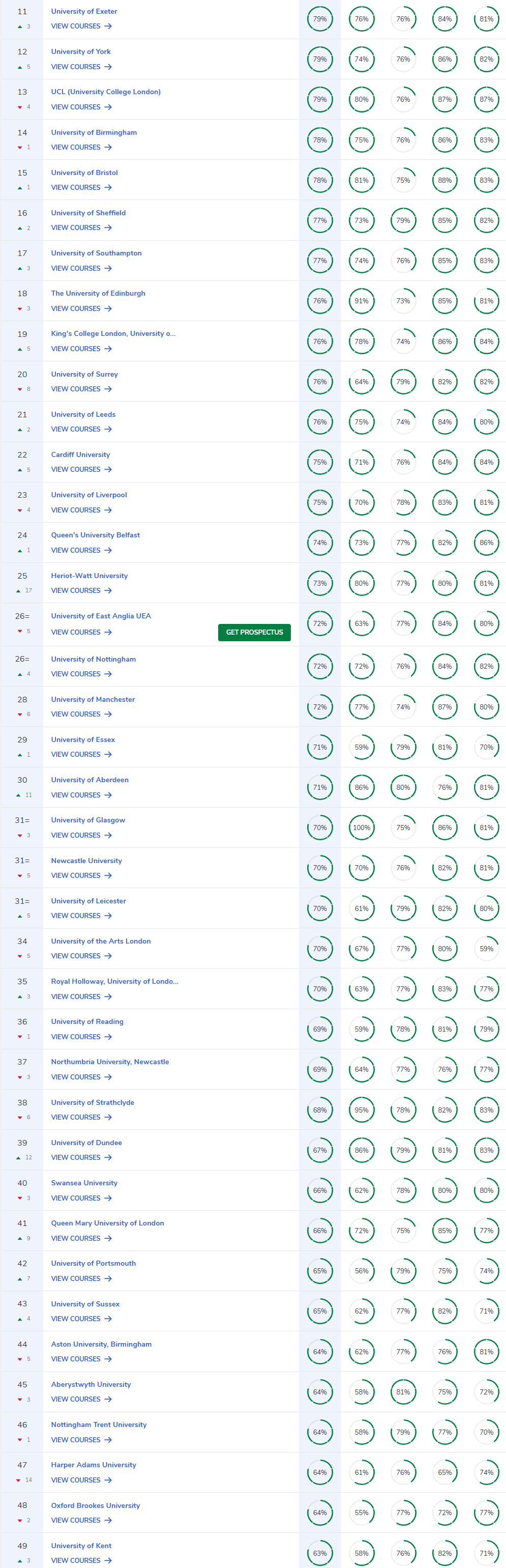The width and height of the screenshot is (506, 1568).
Task: Open Queen Mary University of London link
Action: point(108,1222)
